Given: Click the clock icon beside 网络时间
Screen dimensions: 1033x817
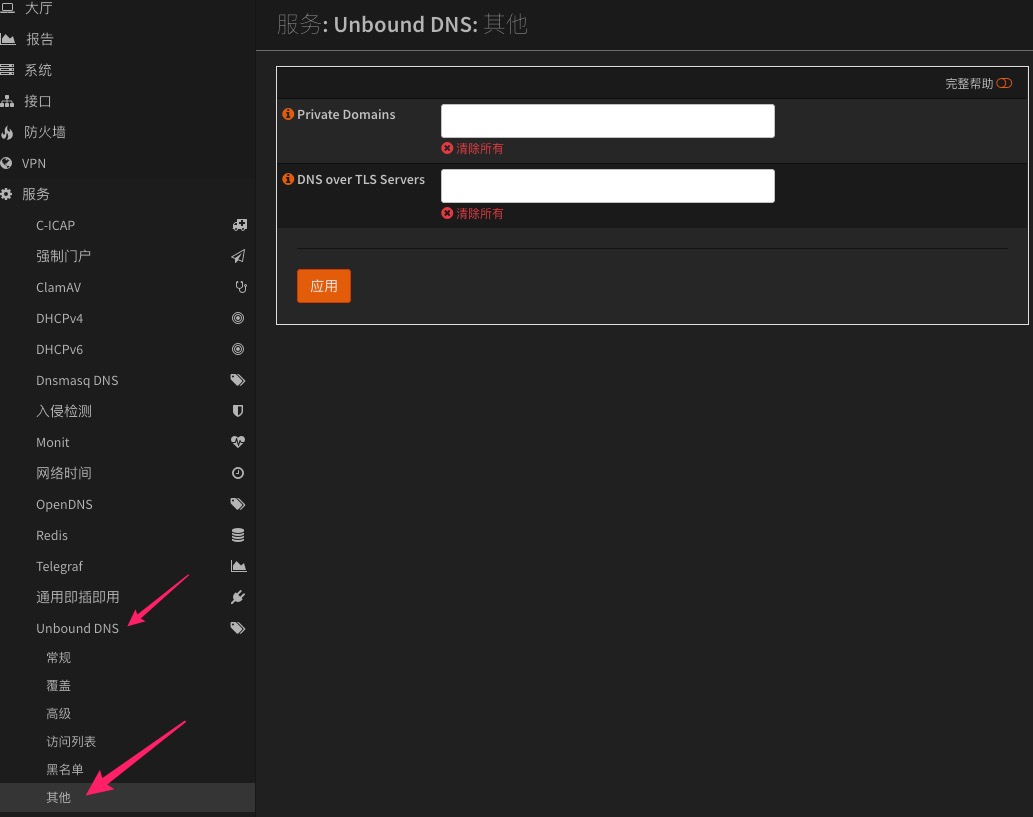Looking at the screenshot, I should click(238, 473).
